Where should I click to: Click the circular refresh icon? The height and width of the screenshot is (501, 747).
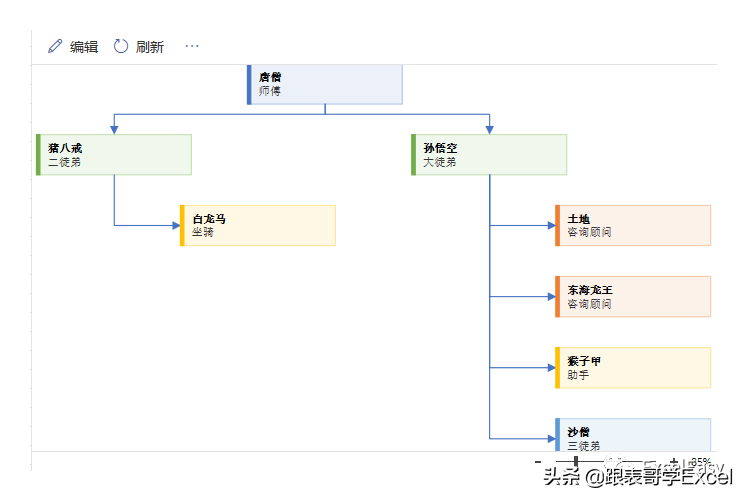pos(121,46)
